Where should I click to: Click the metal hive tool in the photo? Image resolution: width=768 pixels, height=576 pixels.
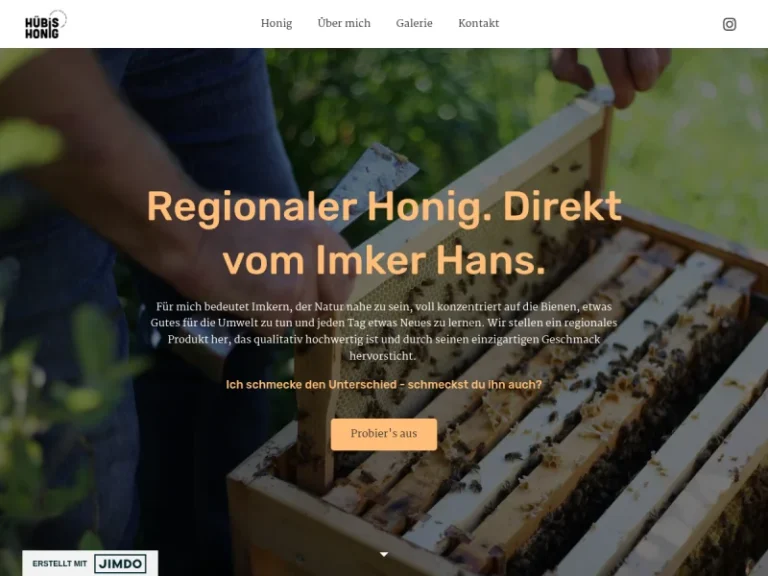[x=375, y=184]
